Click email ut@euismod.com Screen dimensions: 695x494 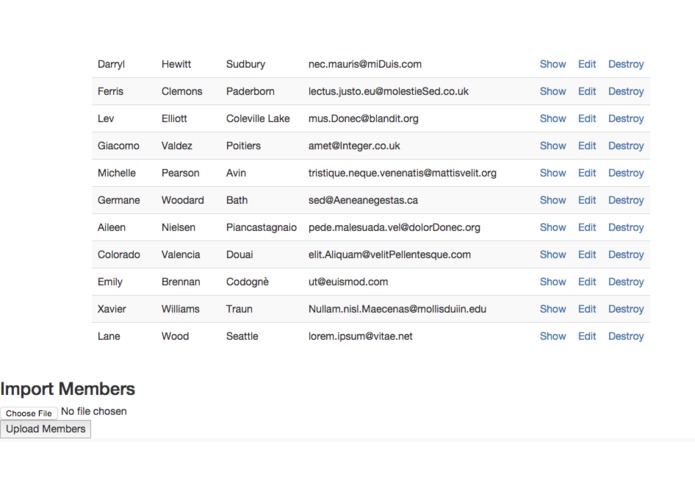(348, 282)
